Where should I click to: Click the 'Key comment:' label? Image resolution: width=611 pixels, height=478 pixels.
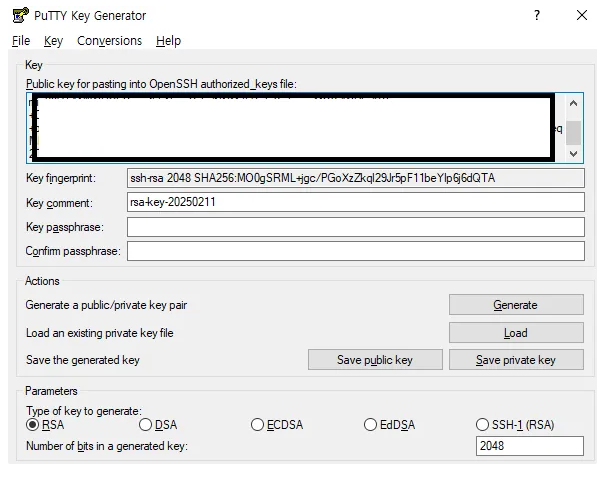click(x=59, y=203)
